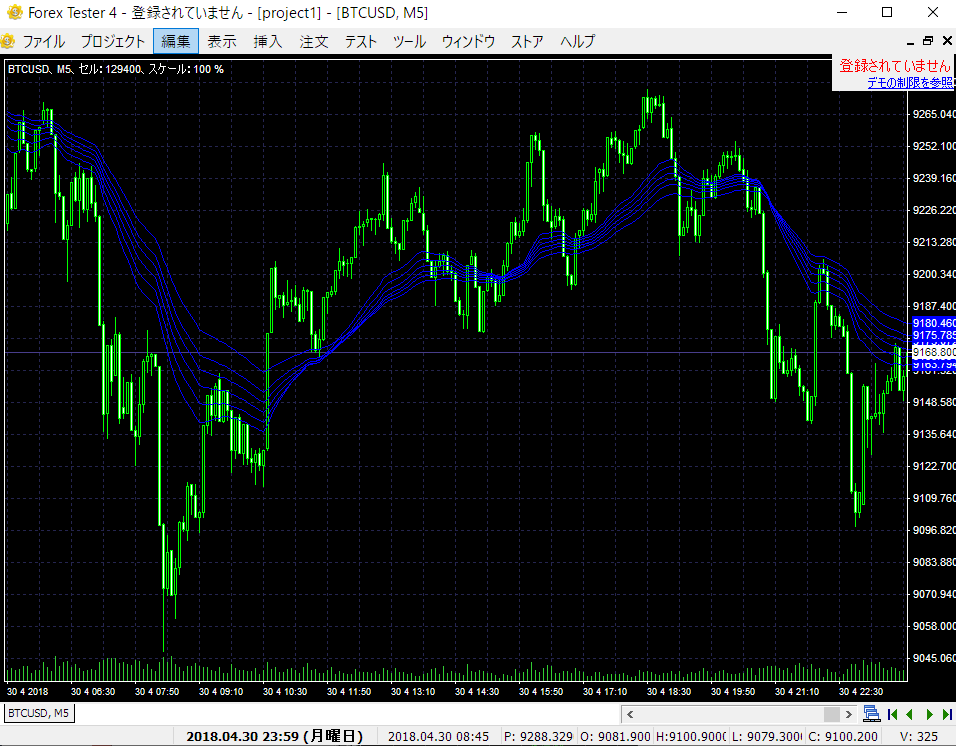Image resolution: width=956 pixels, height=746 pixels.
Task: Click the previous tab green left arrow
Action: click(x=910, y=714)
